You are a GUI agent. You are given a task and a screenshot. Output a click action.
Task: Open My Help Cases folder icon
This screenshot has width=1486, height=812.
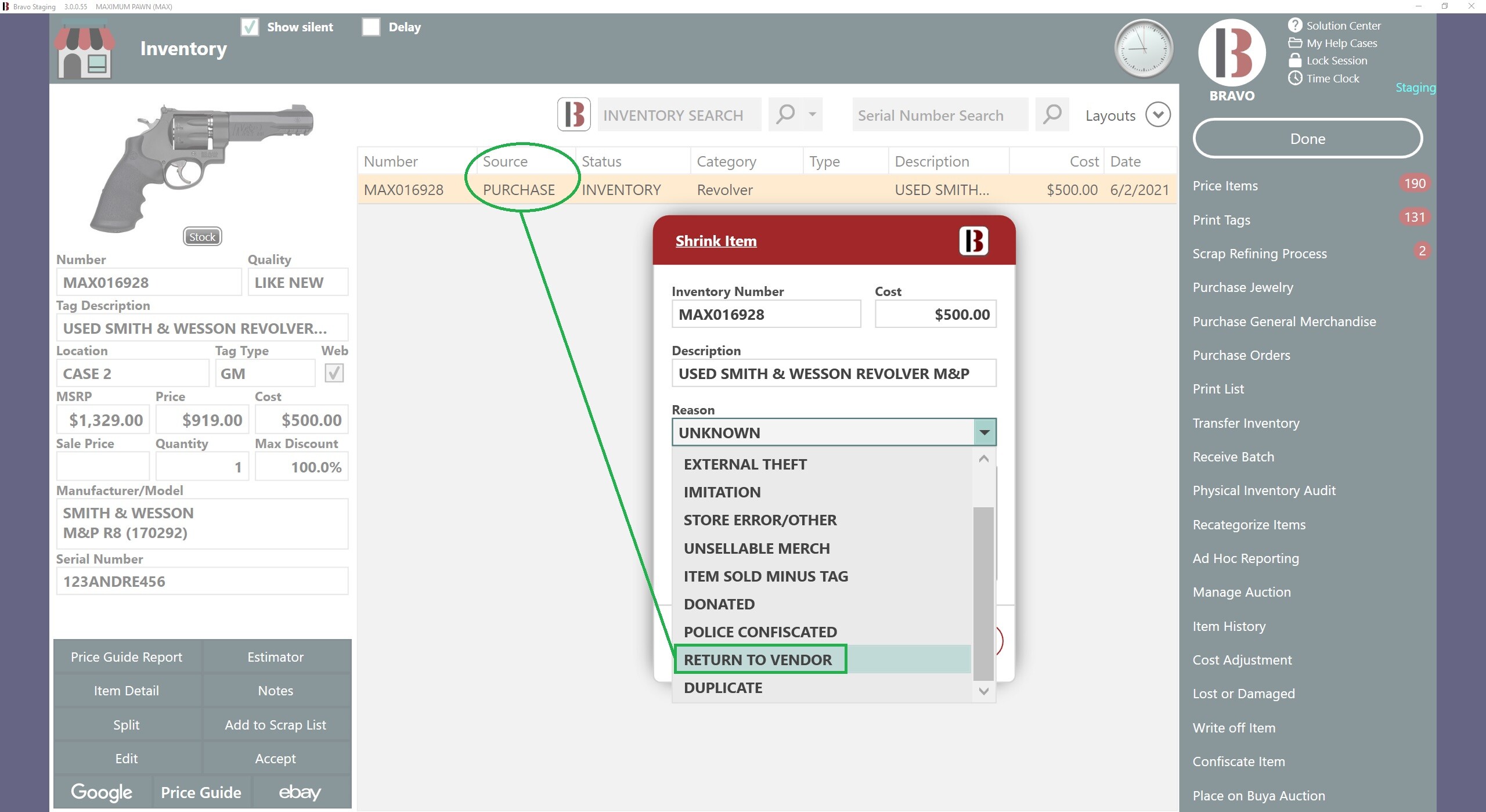(1295, 43)
